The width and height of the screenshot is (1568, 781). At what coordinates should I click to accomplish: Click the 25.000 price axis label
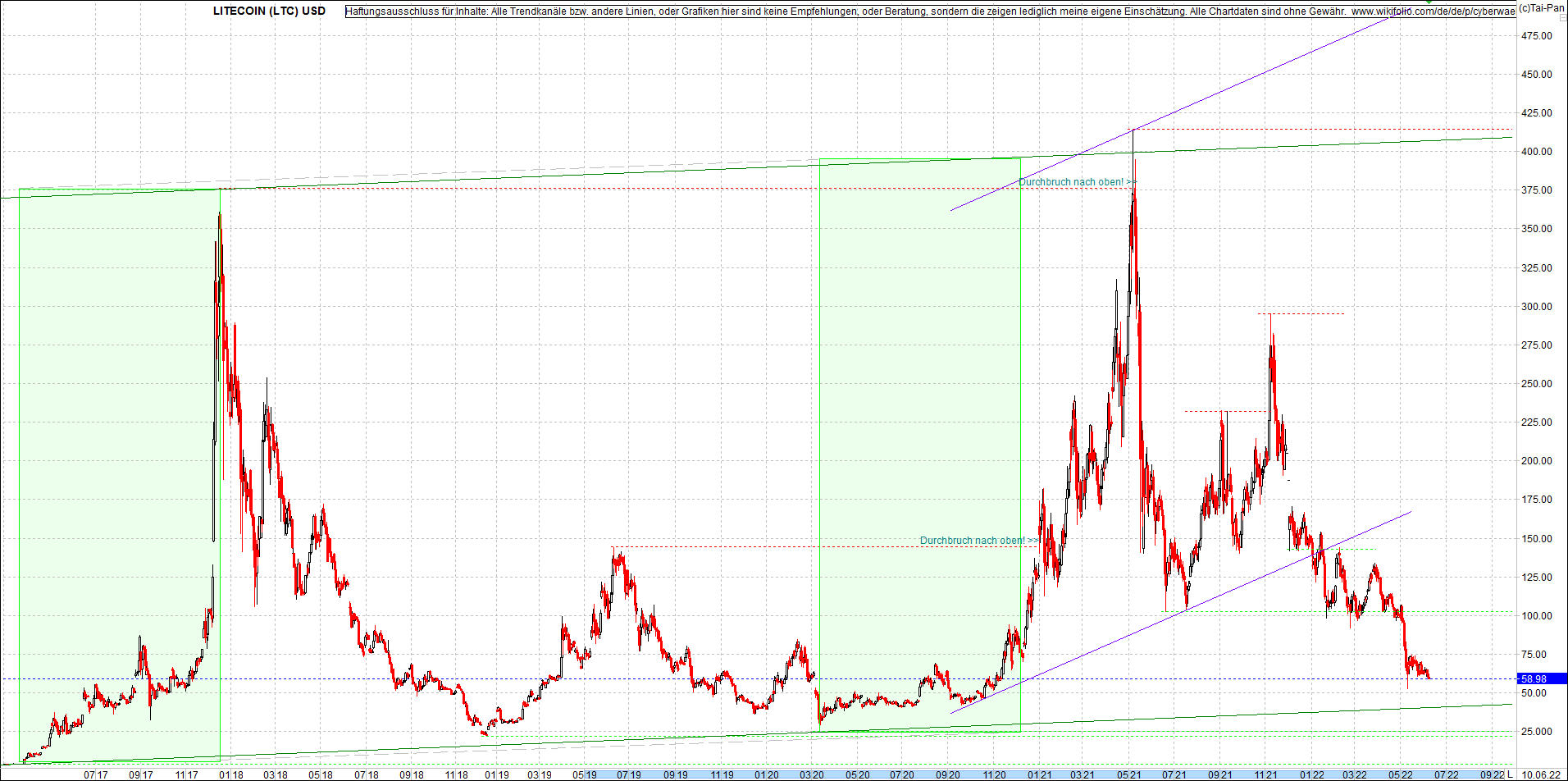(x=1536, y=732)
